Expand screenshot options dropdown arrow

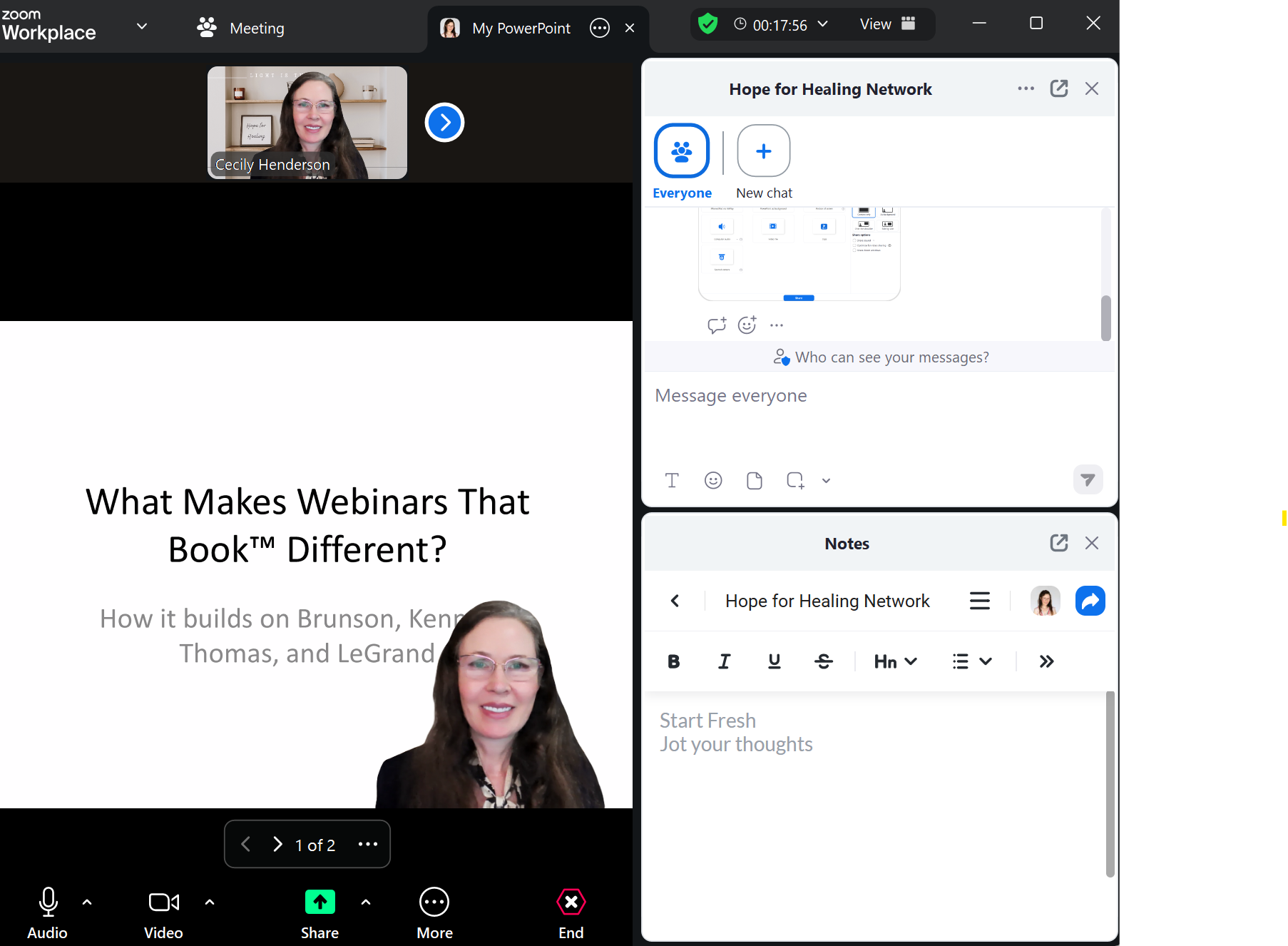click(x=826, y=481)
